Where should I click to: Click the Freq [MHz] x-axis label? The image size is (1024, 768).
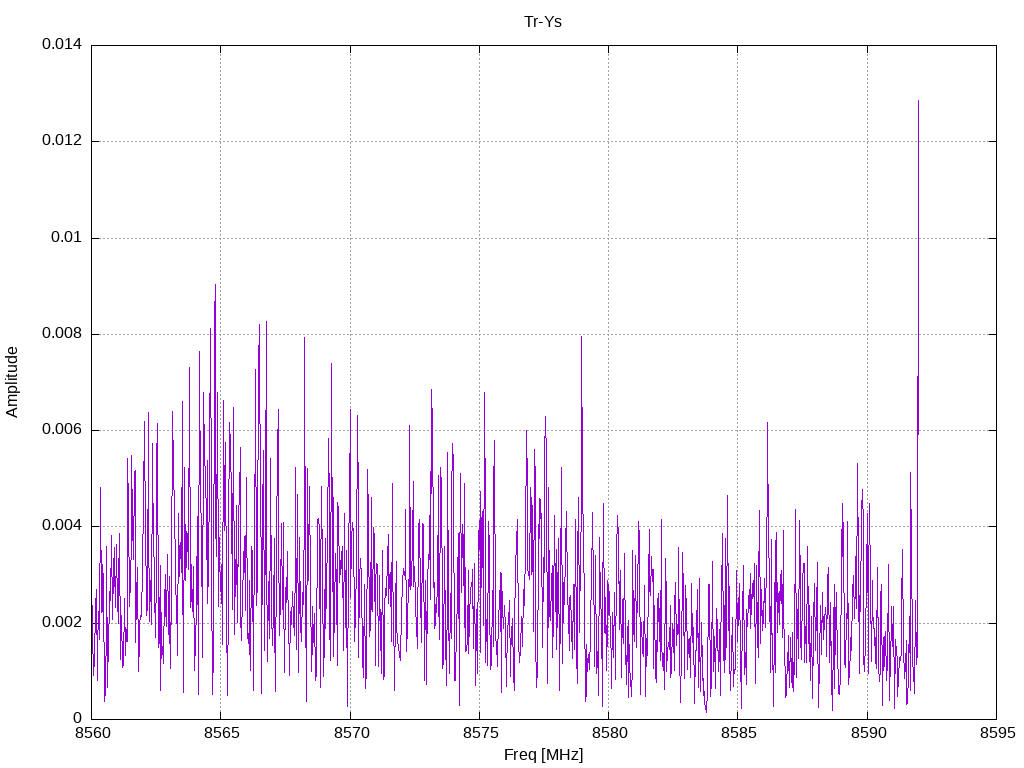coord(543,755)
